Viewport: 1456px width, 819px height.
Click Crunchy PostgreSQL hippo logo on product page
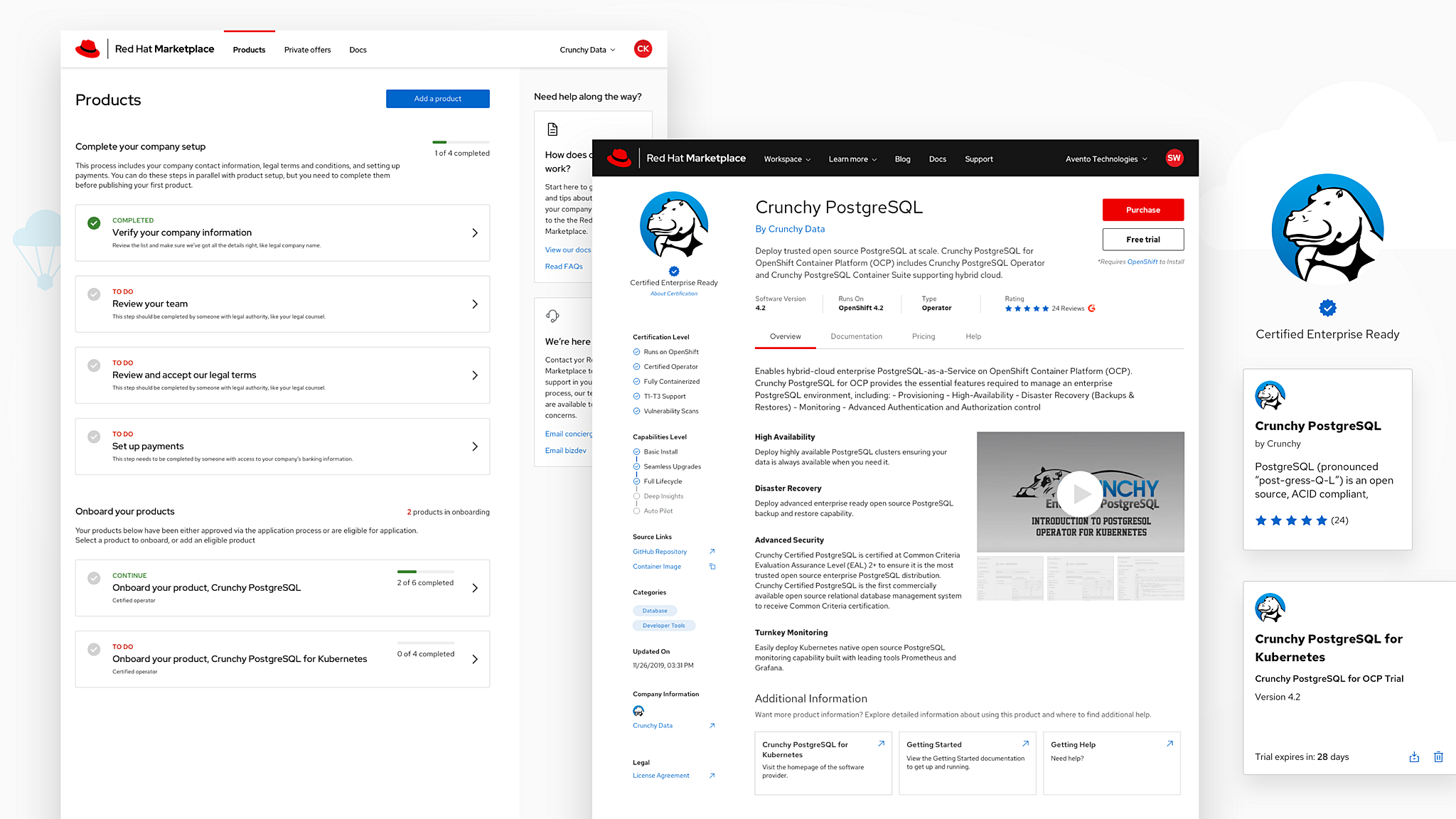point(674,225)
